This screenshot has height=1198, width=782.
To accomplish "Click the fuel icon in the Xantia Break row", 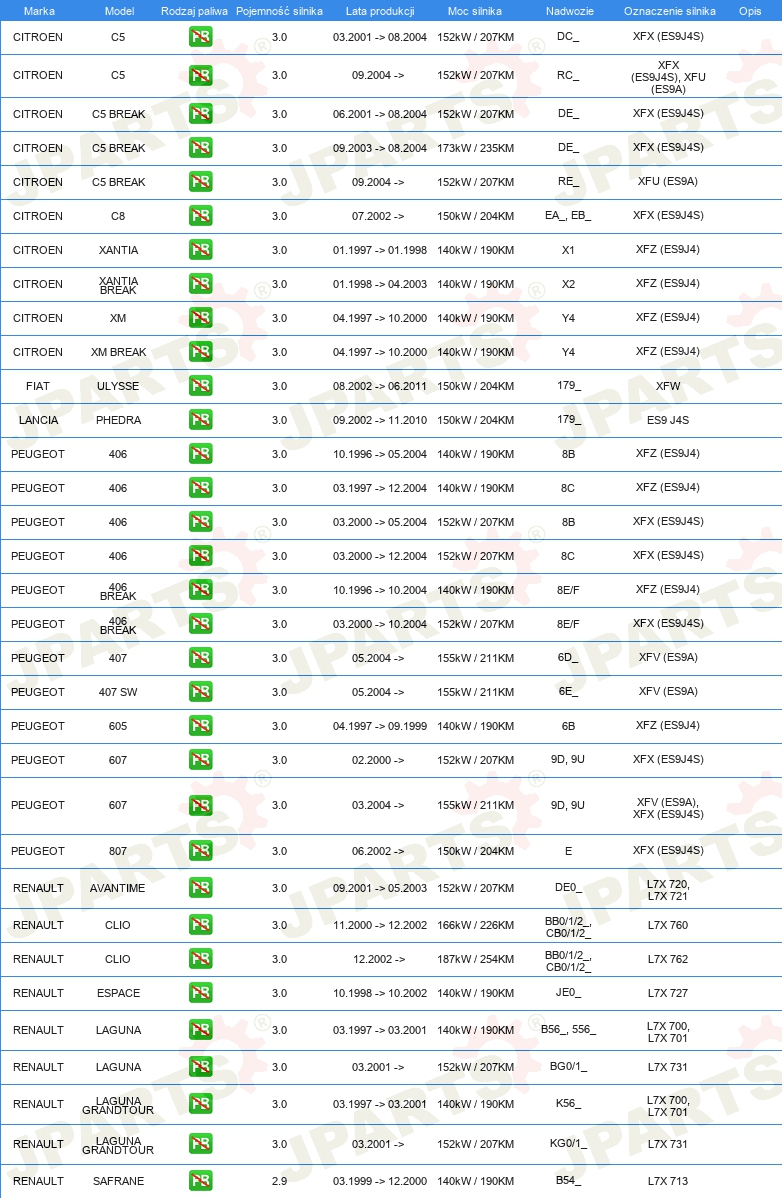I will 201,283.
